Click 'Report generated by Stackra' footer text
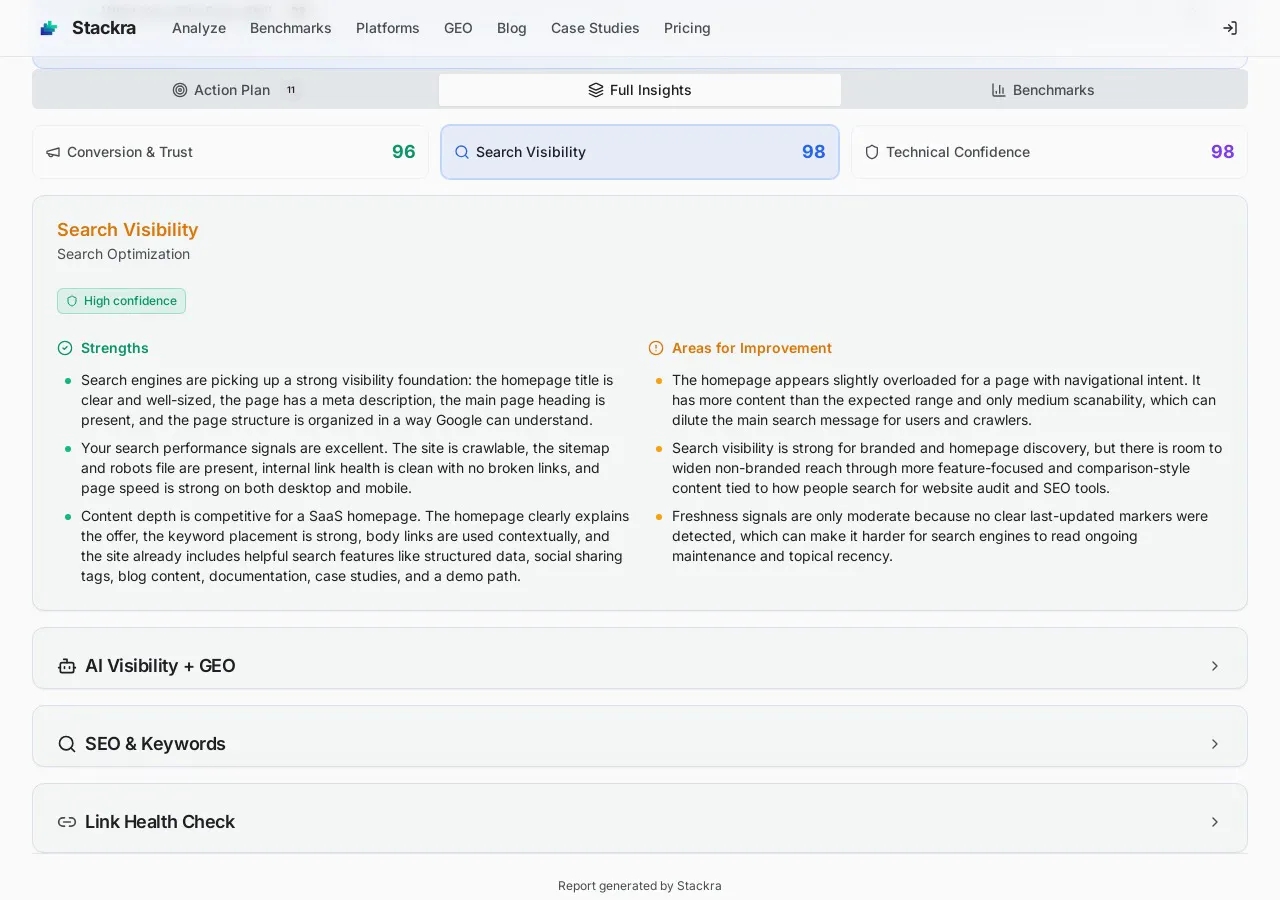 640,886
